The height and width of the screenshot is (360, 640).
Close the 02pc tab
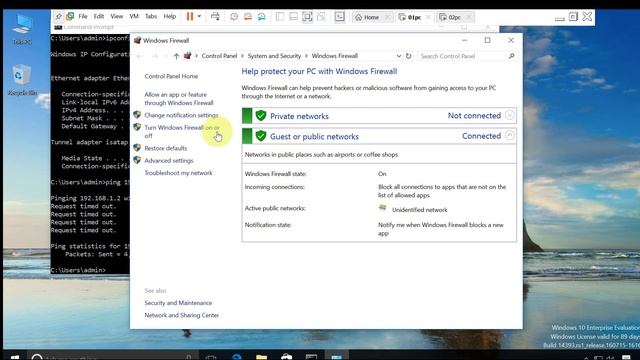pos(469,17)
